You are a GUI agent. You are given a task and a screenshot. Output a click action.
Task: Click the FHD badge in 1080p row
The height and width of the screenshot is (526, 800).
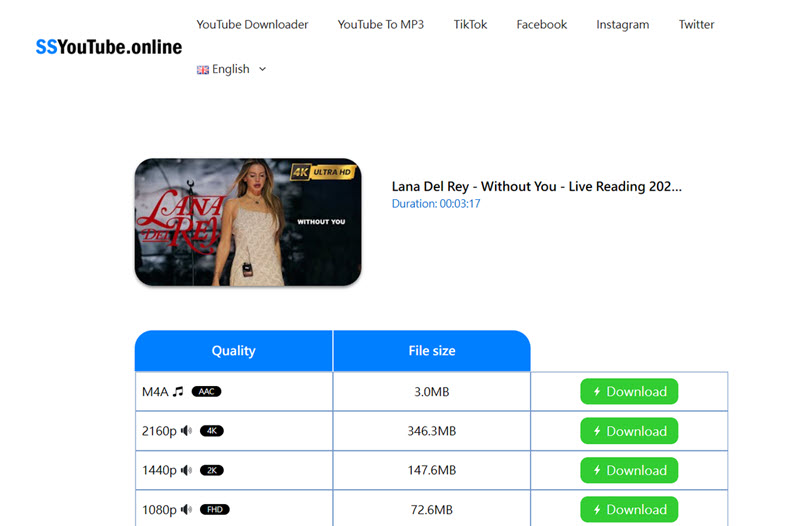pos(213,509)
